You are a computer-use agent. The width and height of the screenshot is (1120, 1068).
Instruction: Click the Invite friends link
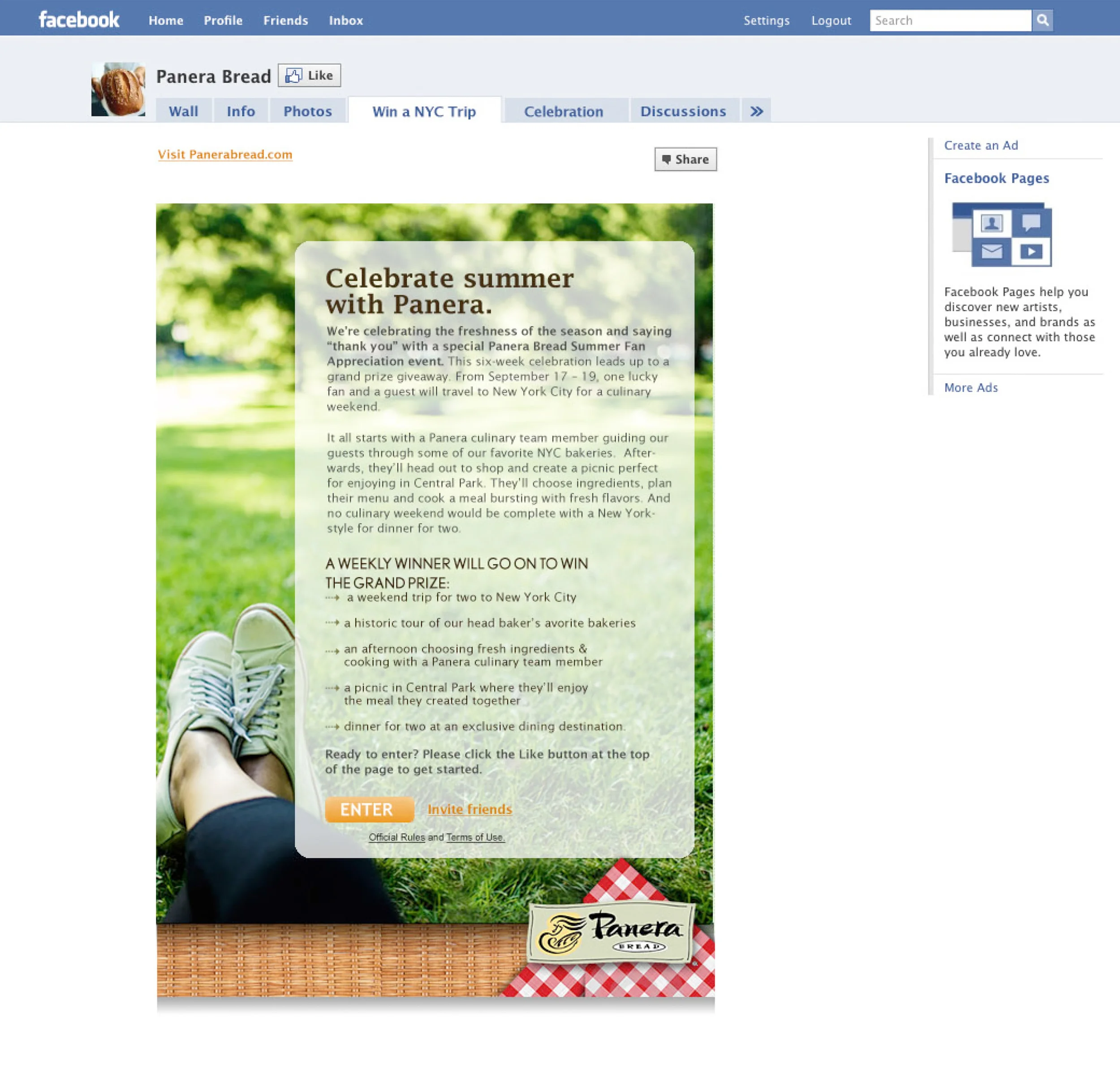(x=470, y=809)
